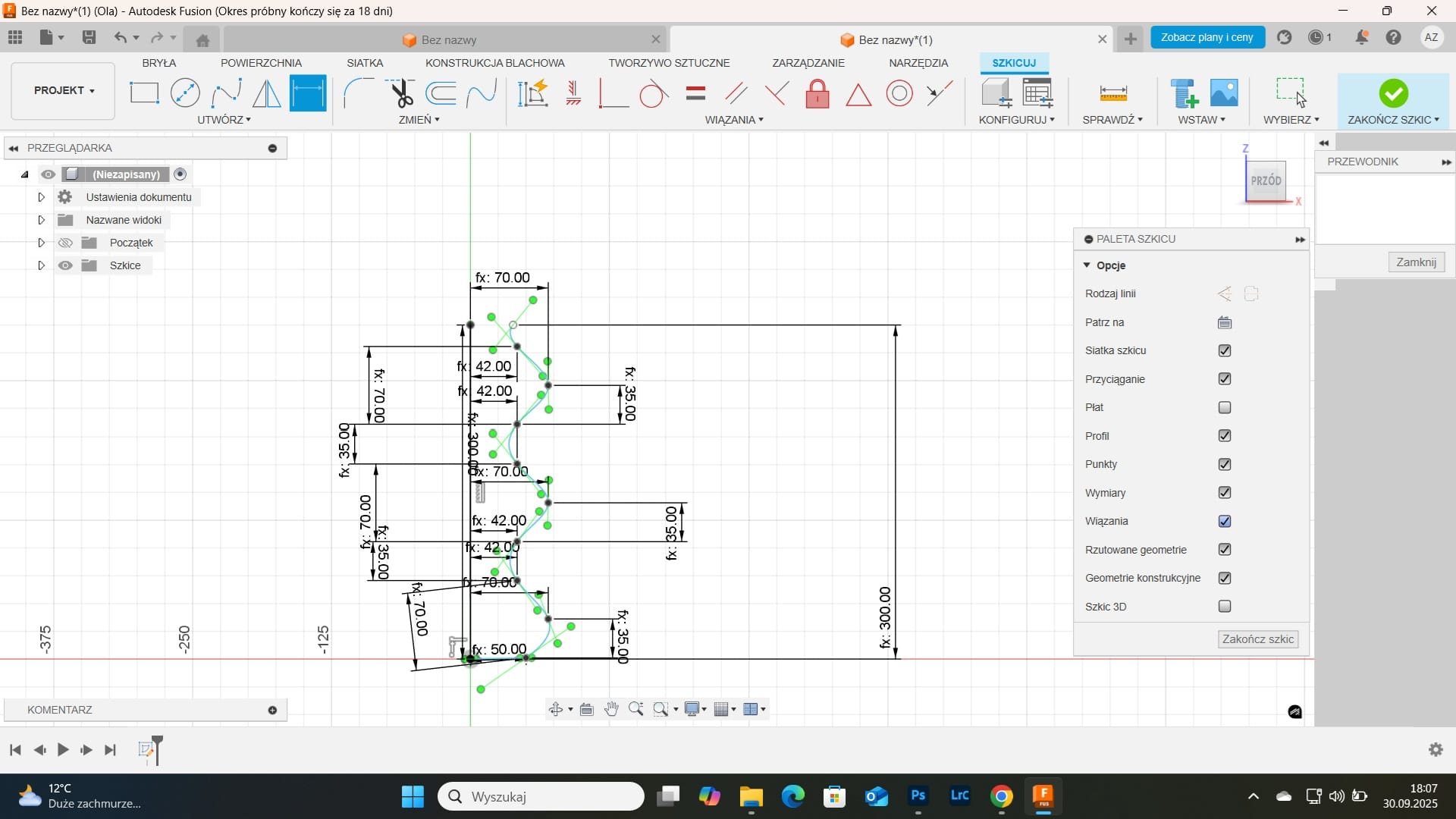Viewport: 1456px width, 819px height.
Task: Expand the Początek tree node
Action: click(x=42, y=243)
